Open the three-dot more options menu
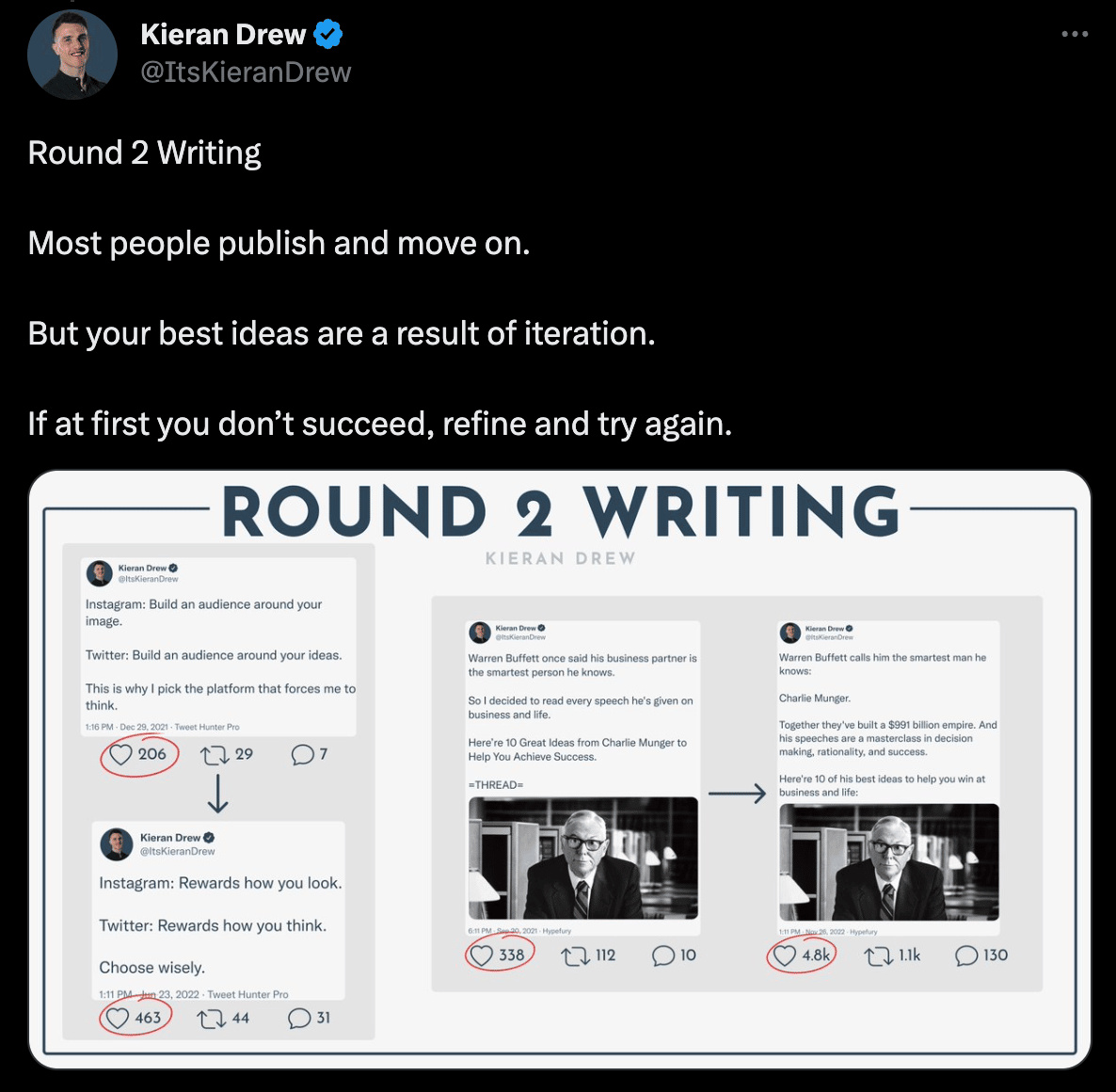 point(1074,34)
